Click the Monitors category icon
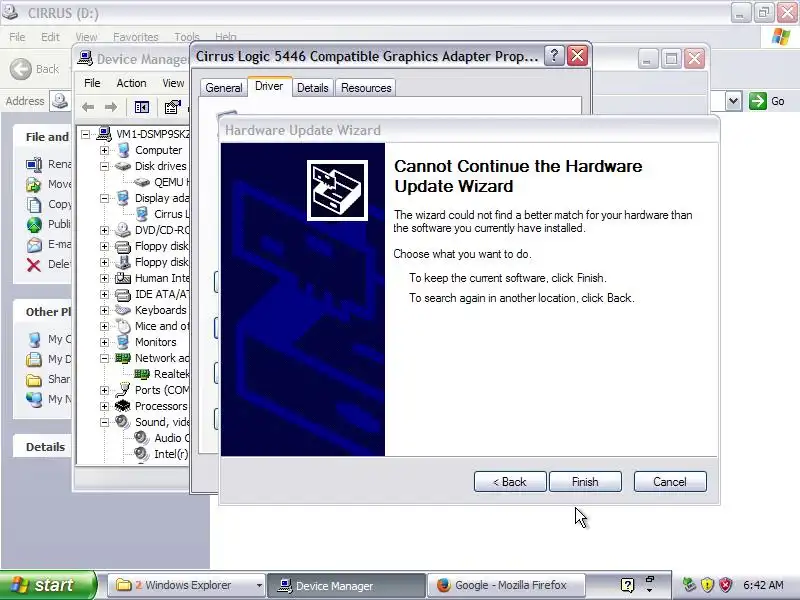This screenshot has height=600, width=800. click(123, 342)
